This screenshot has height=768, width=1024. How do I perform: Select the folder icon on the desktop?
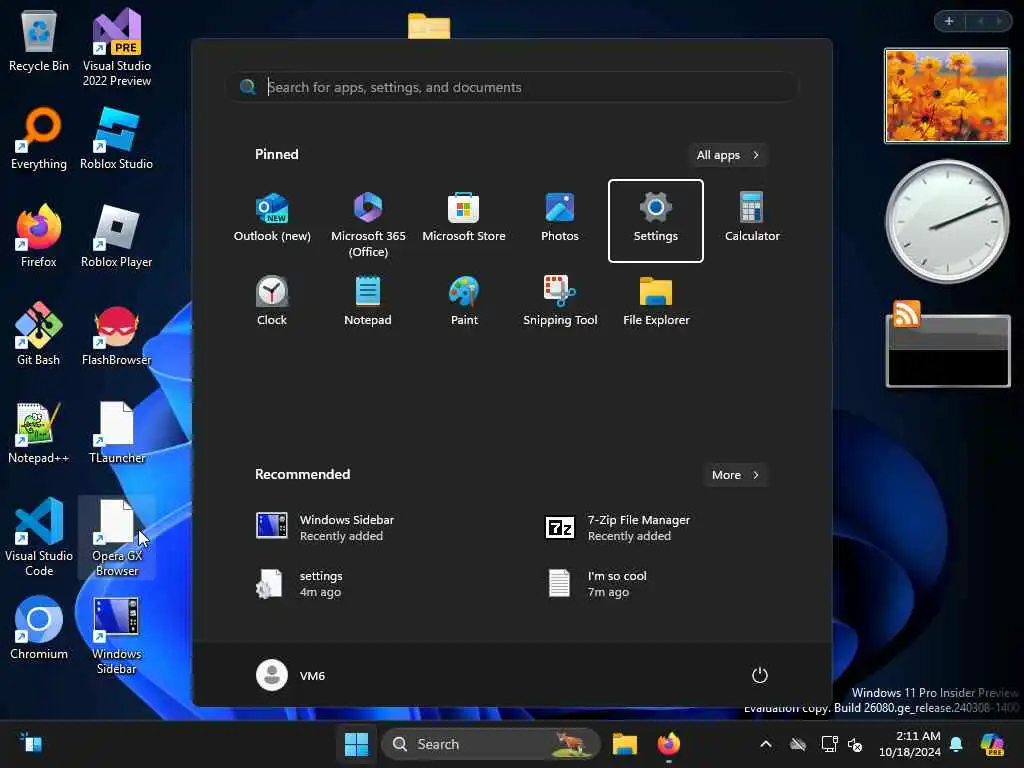(x=429, y=26)
